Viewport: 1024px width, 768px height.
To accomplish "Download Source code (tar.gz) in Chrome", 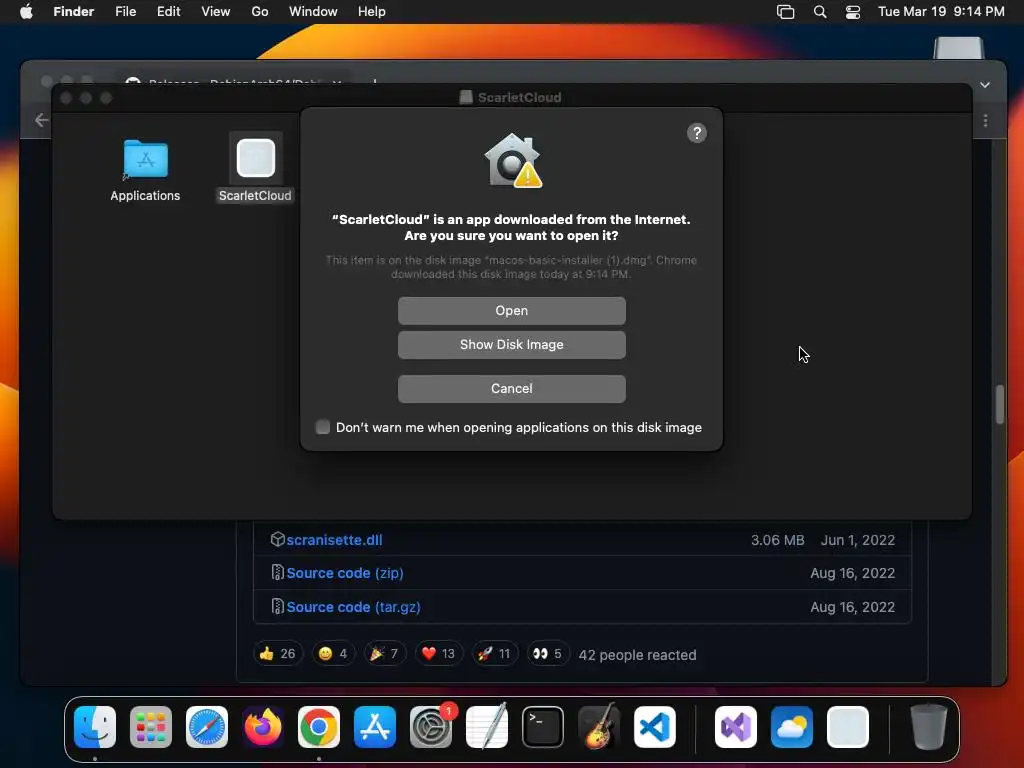I will [353, 607].
